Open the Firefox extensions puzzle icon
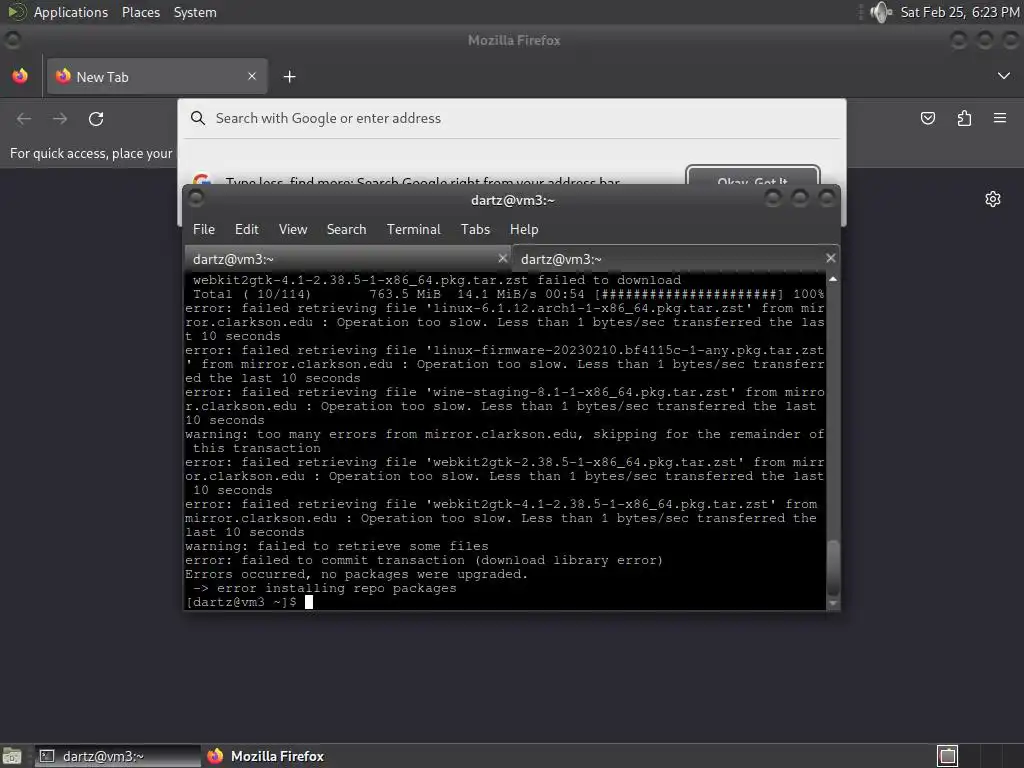The height and width of the screenshot is (768, 1024). click(964, 118)
